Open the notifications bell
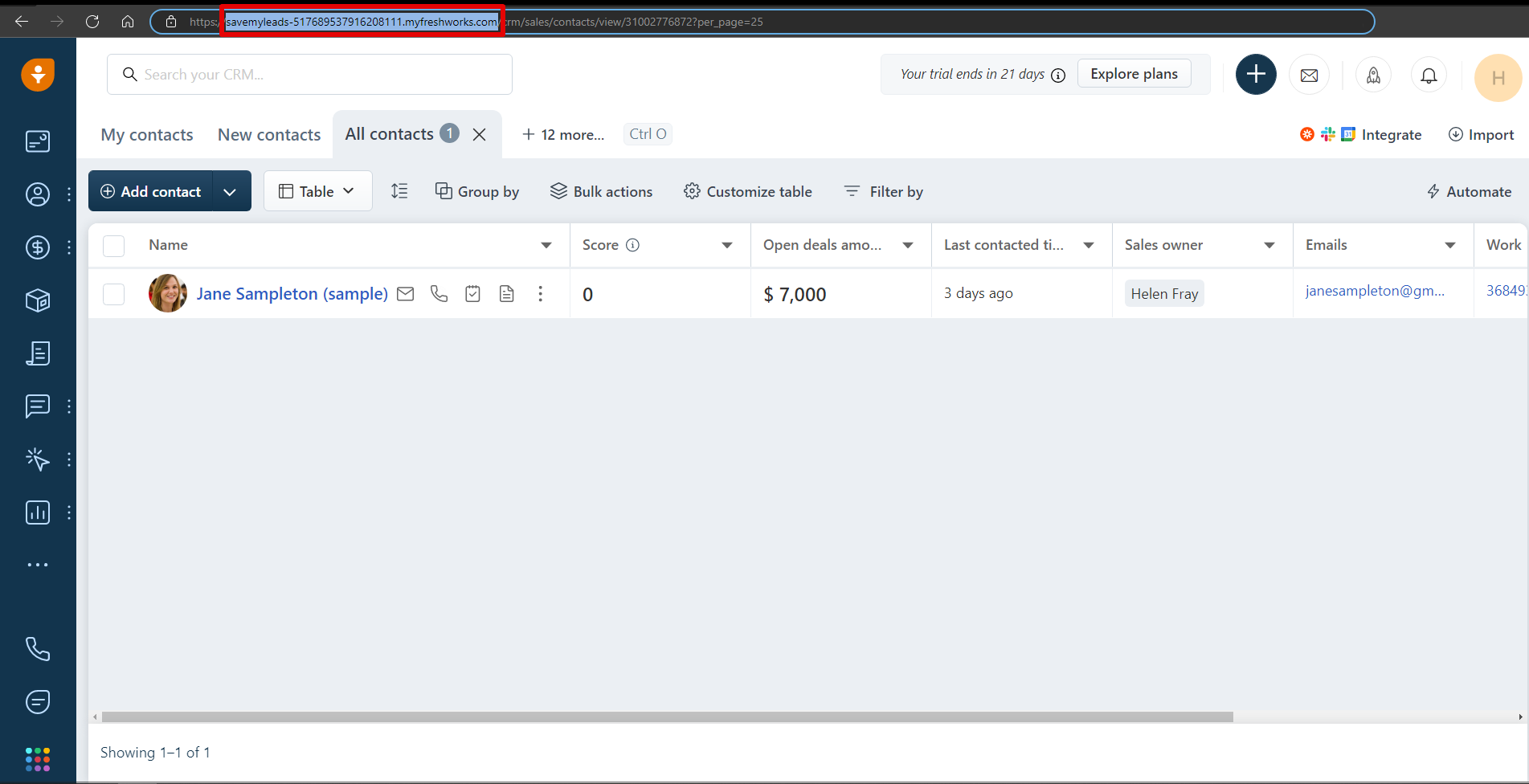 click(x=1429, y=76)
